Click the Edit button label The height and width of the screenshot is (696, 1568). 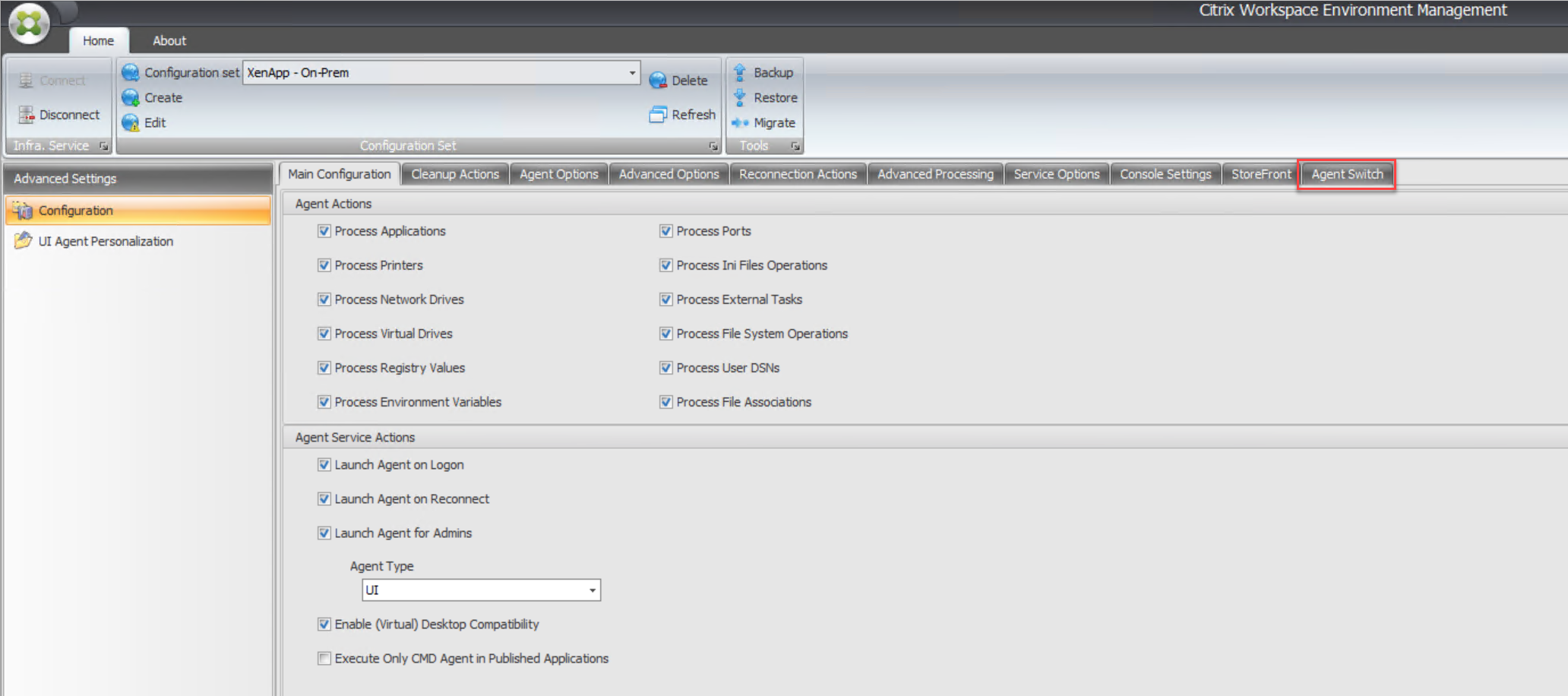(x=155, y=123)
